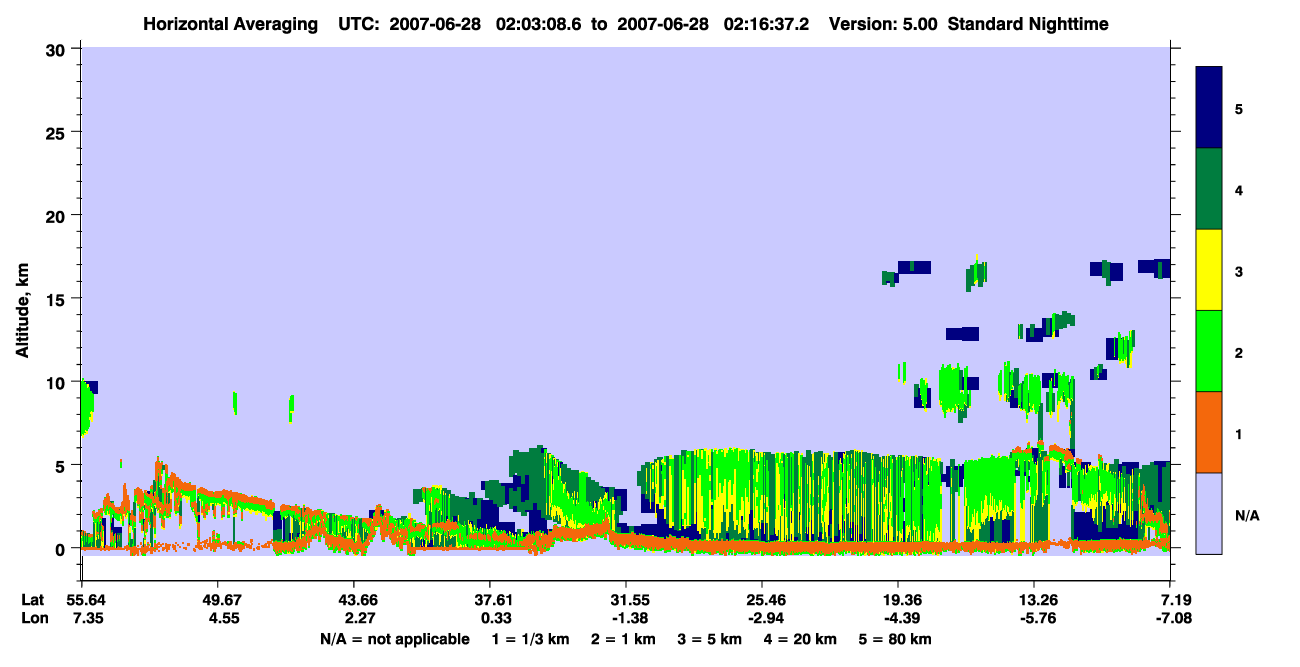Click the altitude tick label 5

pyautogui.click(x=63, y=465)
